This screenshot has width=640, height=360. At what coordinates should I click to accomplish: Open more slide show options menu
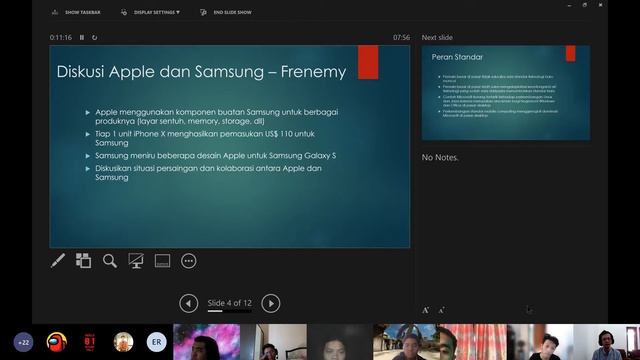pos(189,261)
